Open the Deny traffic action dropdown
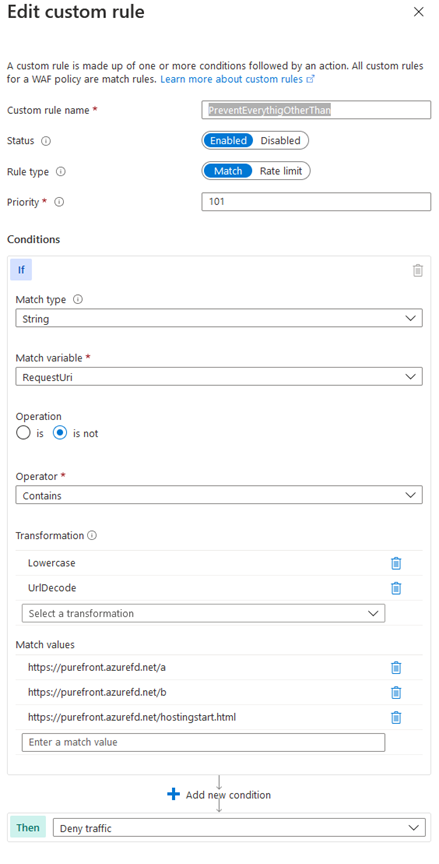439x864 pixels. coord(239,828)
